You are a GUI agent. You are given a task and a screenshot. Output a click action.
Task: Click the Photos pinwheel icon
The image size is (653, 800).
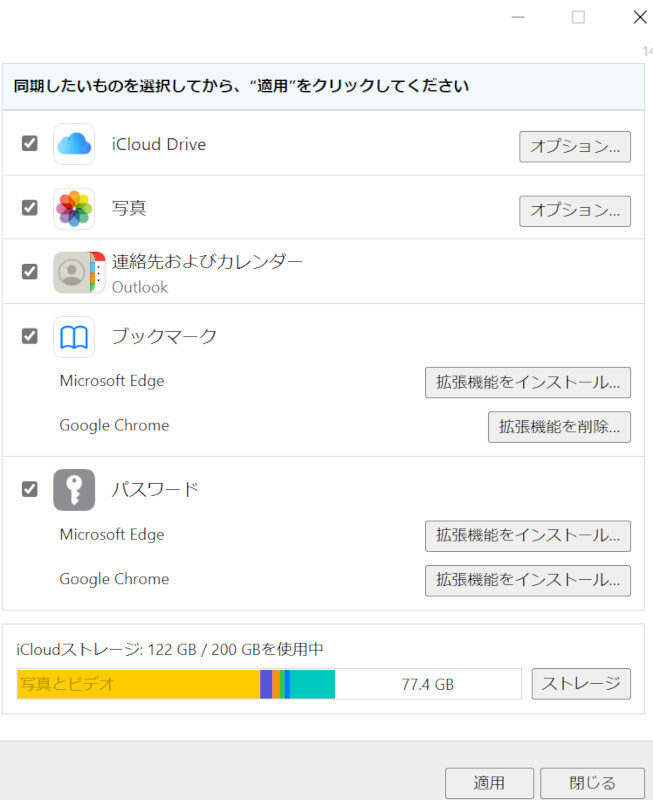click(74, 208)
